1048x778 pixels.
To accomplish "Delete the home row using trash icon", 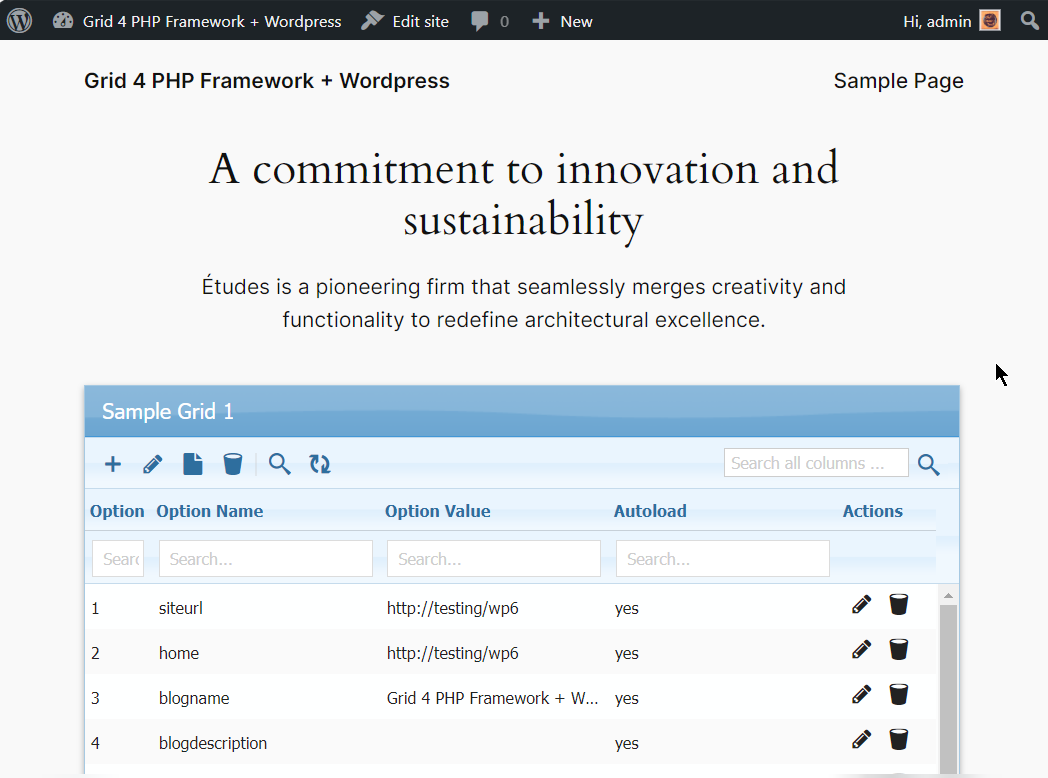I will 899,650.
